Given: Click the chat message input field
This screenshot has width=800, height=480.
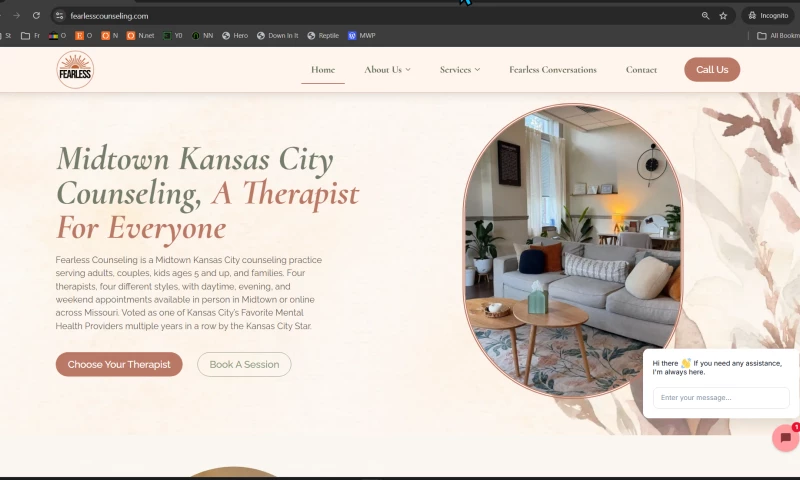Looking at the screenshot, I should [x=721, y=398].
